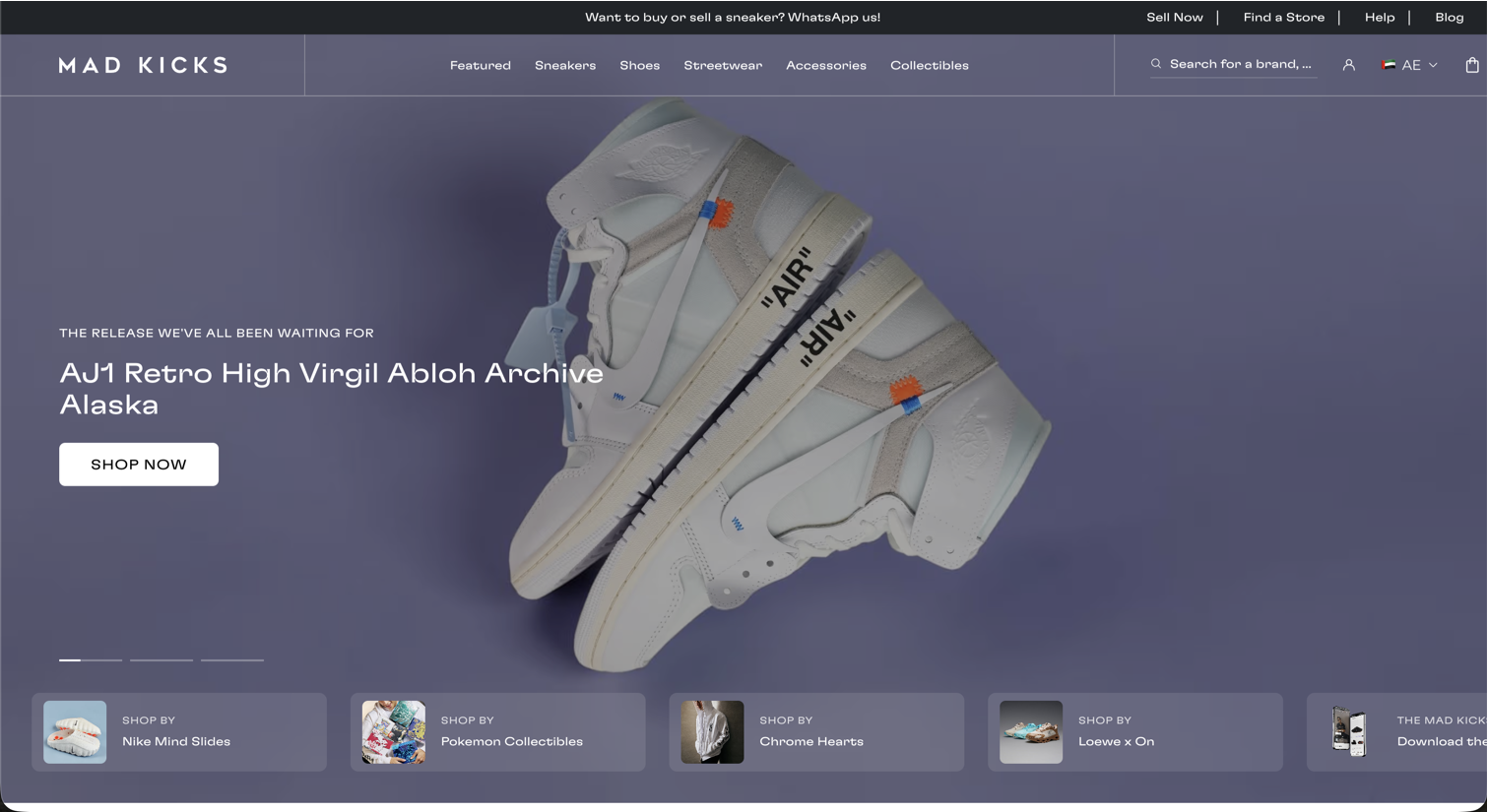Open Shop by Loewe x On text
The height and width of the screenshot is (812, 1488).
click(x=1117, y=731)
